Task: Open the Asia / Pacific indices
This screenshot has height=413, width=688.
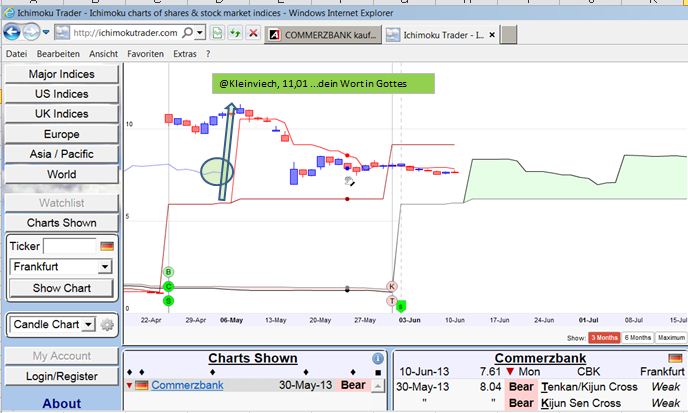Action: (61, 154)
